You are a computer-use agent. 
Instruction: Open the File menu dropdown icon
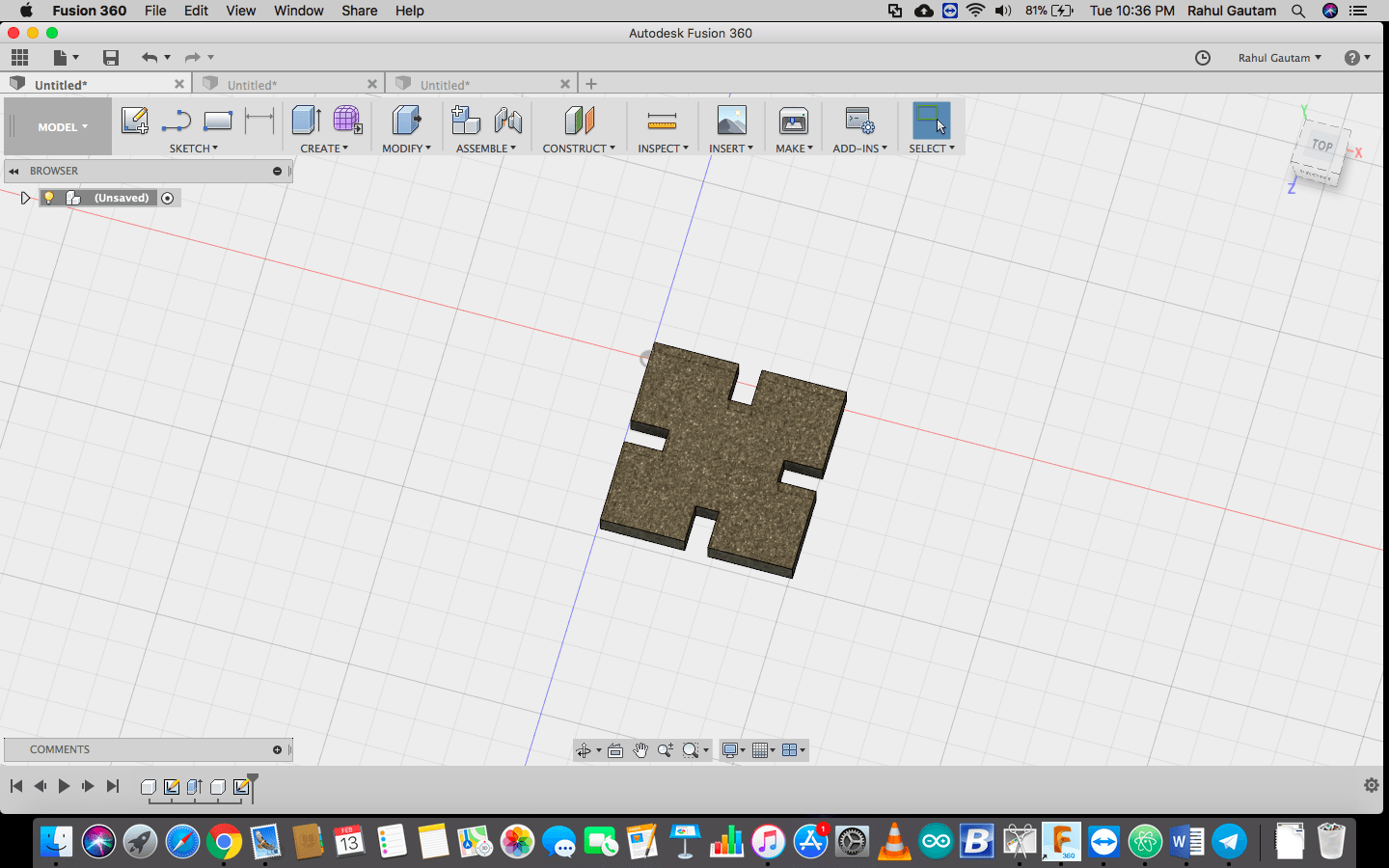pyautogui.click(x=66, y=58)
